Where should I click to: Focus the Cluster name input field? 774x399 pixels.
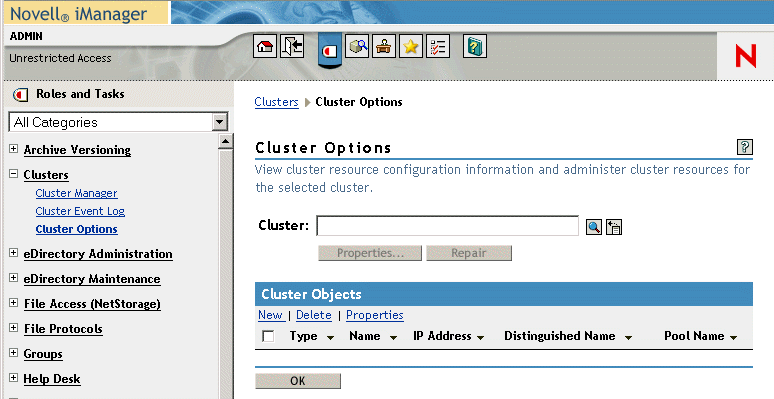448,226
